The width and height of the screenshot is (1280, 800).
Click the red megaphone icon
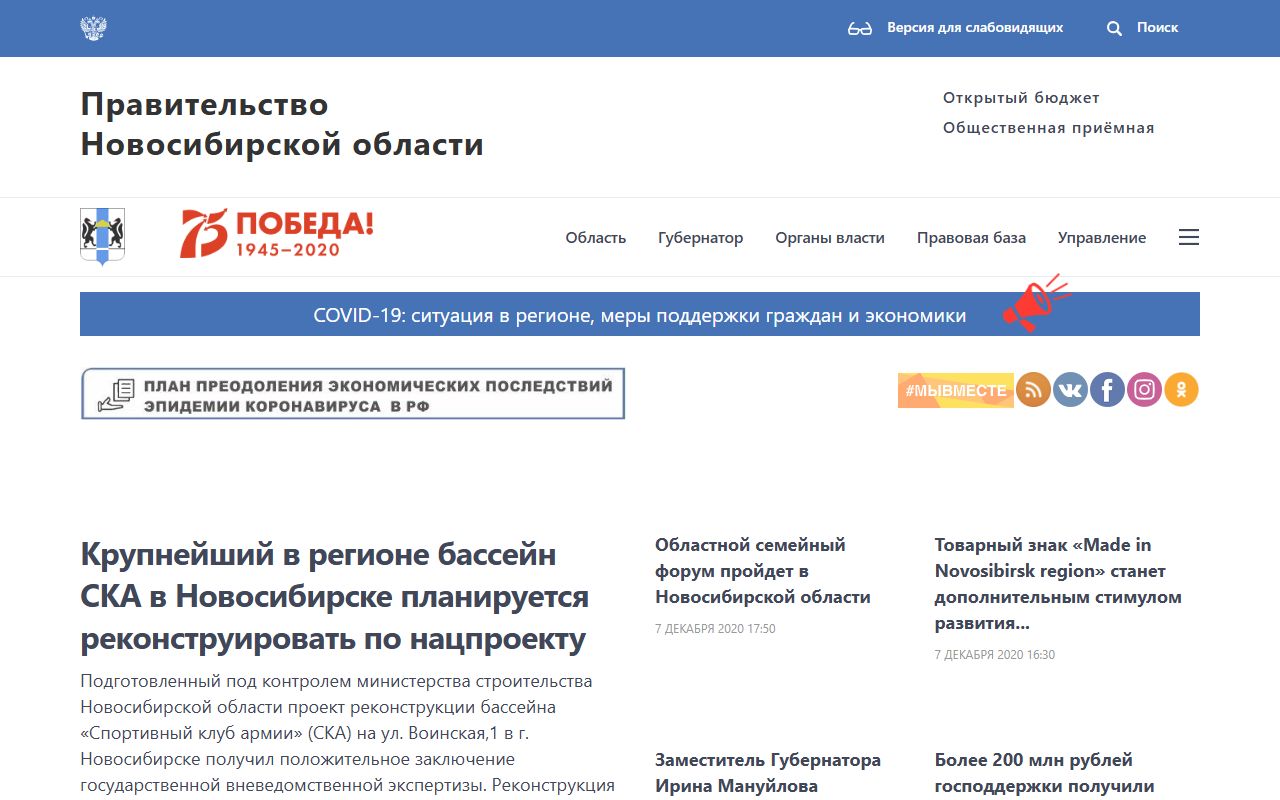click(x=1035, y=303)
